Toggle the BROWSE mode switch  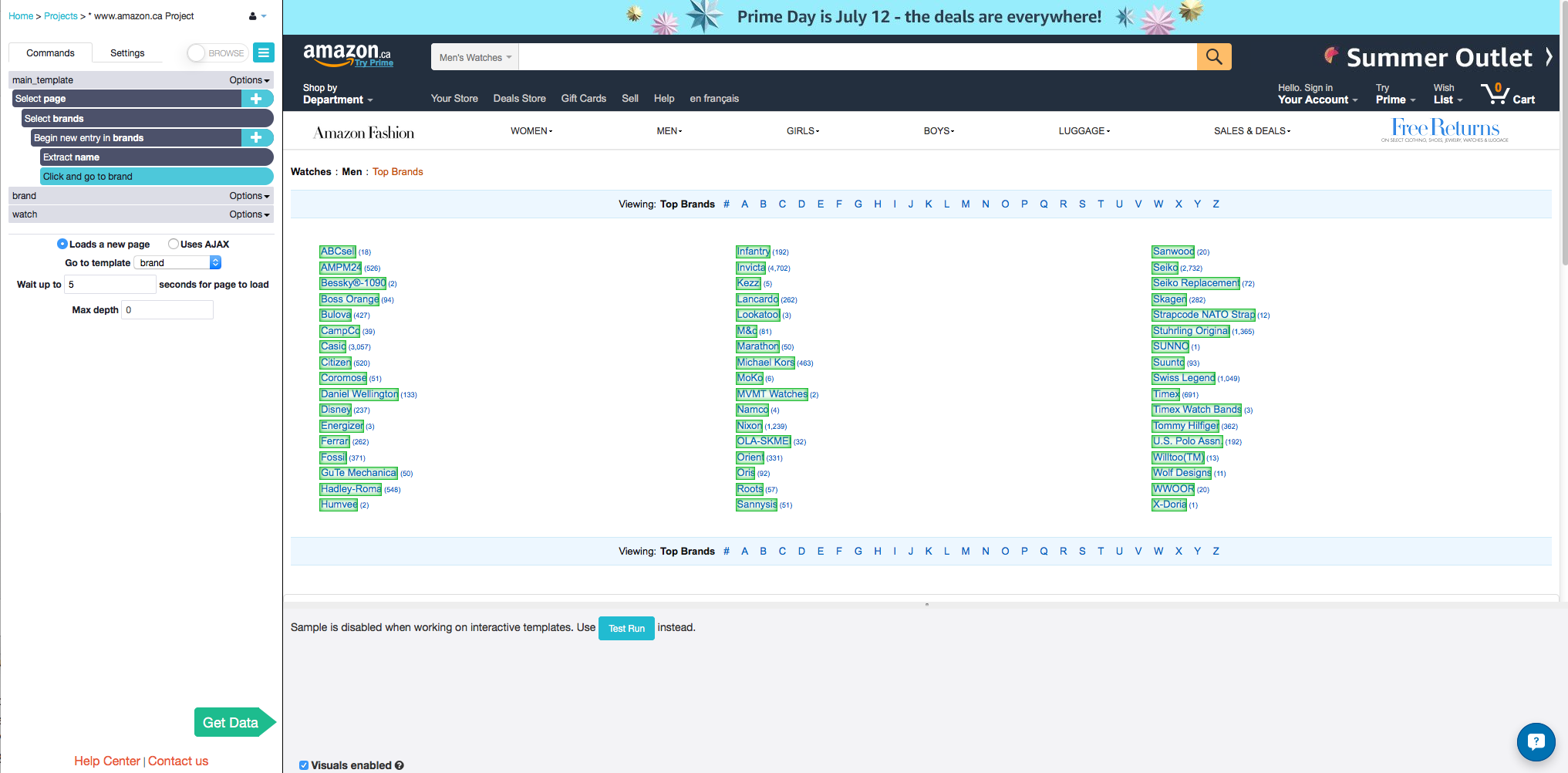click(217, 53)
